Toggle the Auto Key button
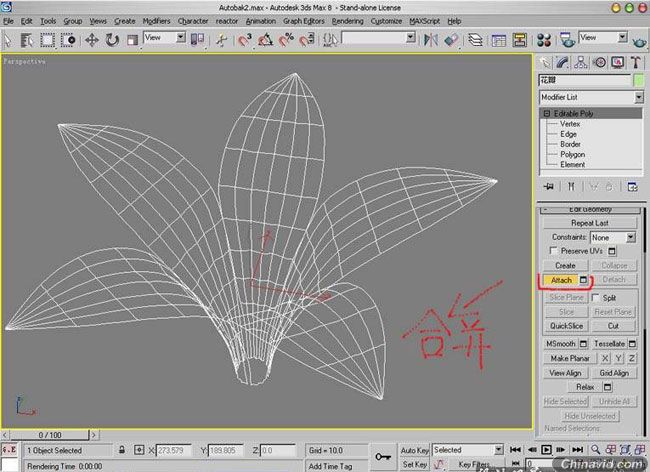This screenshot has width=650, height=472. point(414,450)
